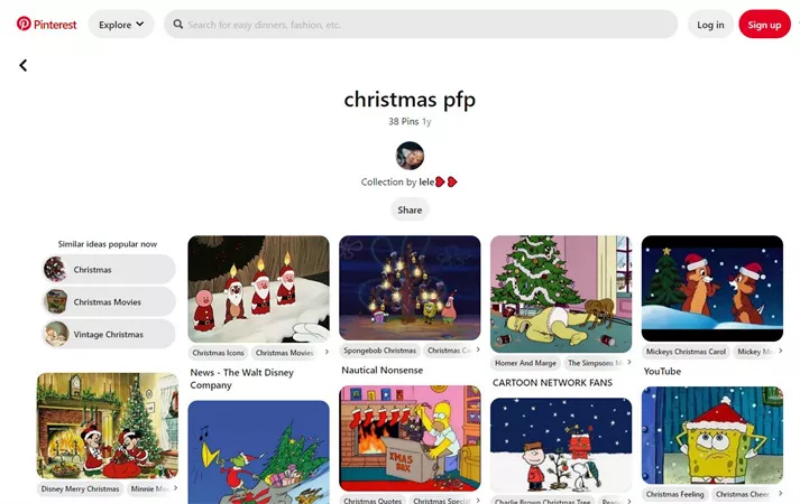The width and height of the screenshot is (800, 504).
Task: Expand more tags after Mickeys Christmas Carol
Action: pyautogui.click(x=780, y=351)
